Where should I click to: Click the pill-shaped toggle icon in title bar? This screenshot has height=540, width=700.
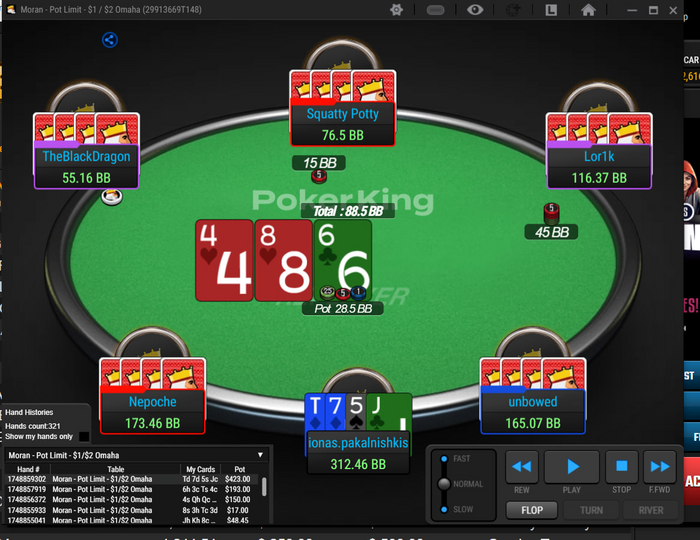(x=435, y=10)
